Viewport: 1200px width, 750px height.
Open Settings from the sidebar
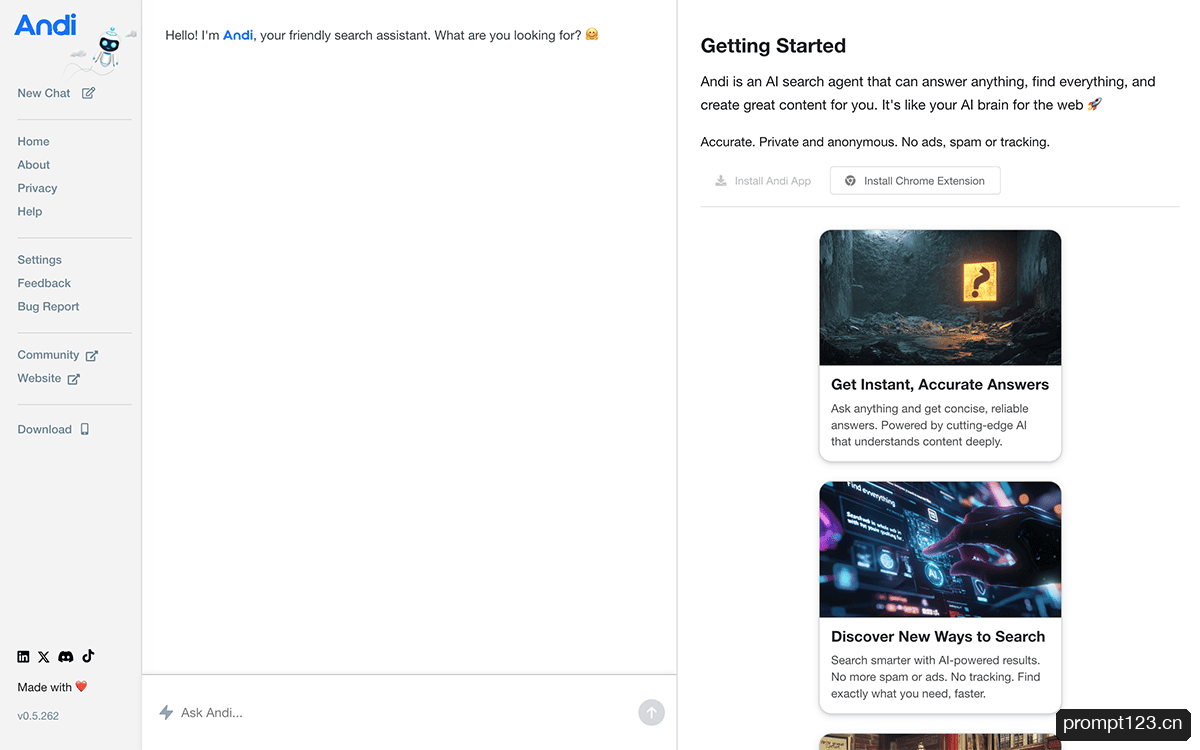(39, 260)
